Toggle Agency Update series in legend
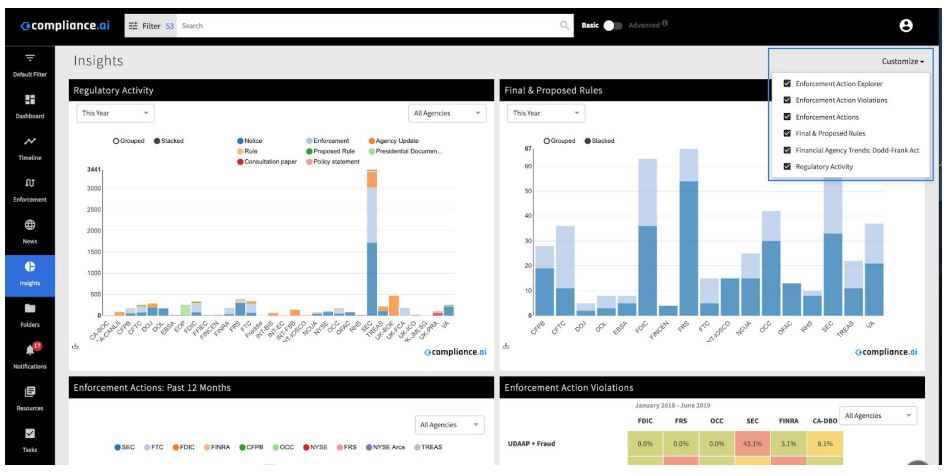 [x=393, y=141]
